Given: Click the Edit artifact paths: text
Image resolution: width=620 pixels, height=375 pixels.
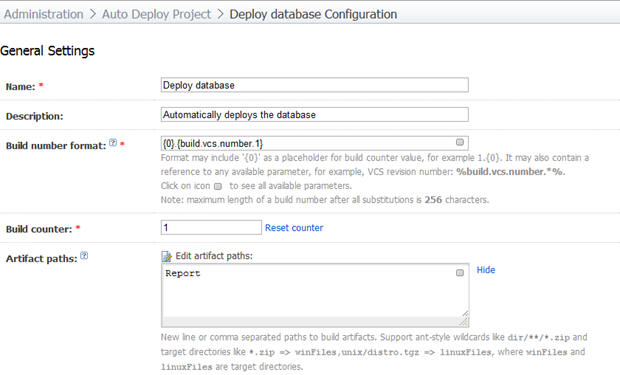Looking at the screenshot, I should tap(214, 256).
